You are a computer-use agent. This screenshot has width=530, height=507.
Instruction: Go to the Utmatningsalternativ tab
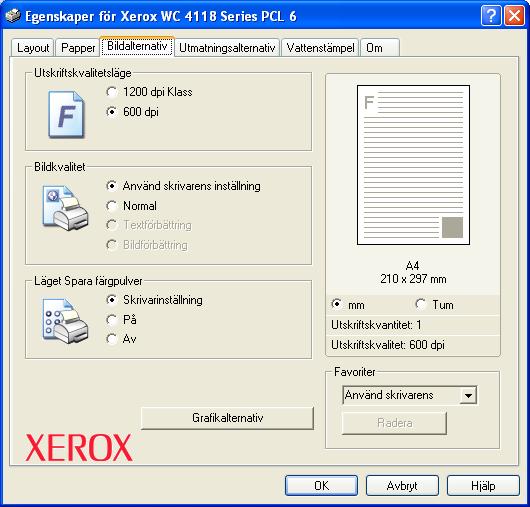(x=227, y=48)
